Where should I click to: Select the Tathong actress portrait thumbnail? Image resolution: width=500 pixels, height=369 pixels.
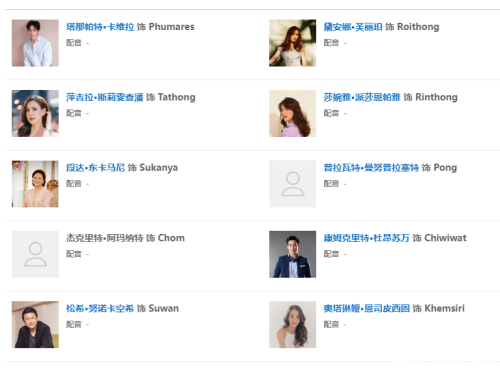point(35,113)
